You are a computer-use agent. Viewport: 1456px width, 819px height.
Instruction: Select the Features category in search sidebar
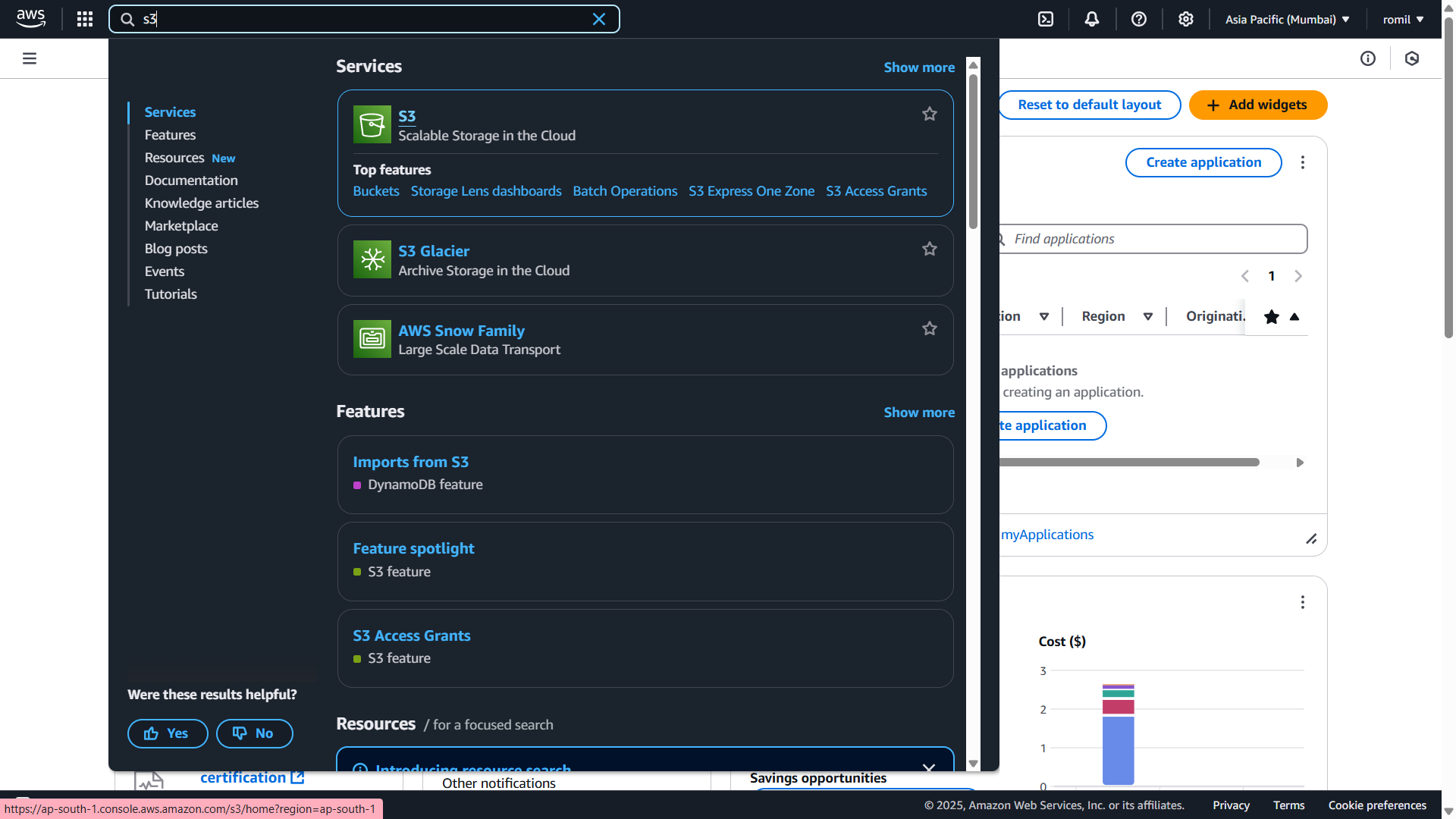(x=170, y=135)
